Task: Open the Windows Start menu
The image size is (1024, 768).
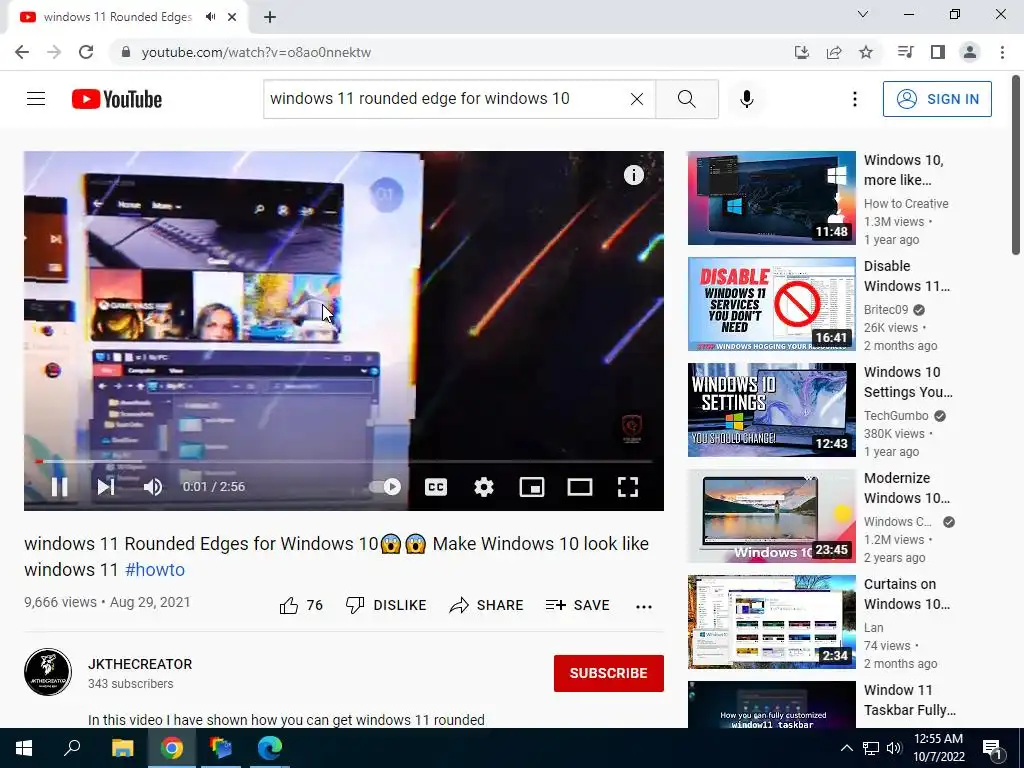Action: tap(24, 748)
